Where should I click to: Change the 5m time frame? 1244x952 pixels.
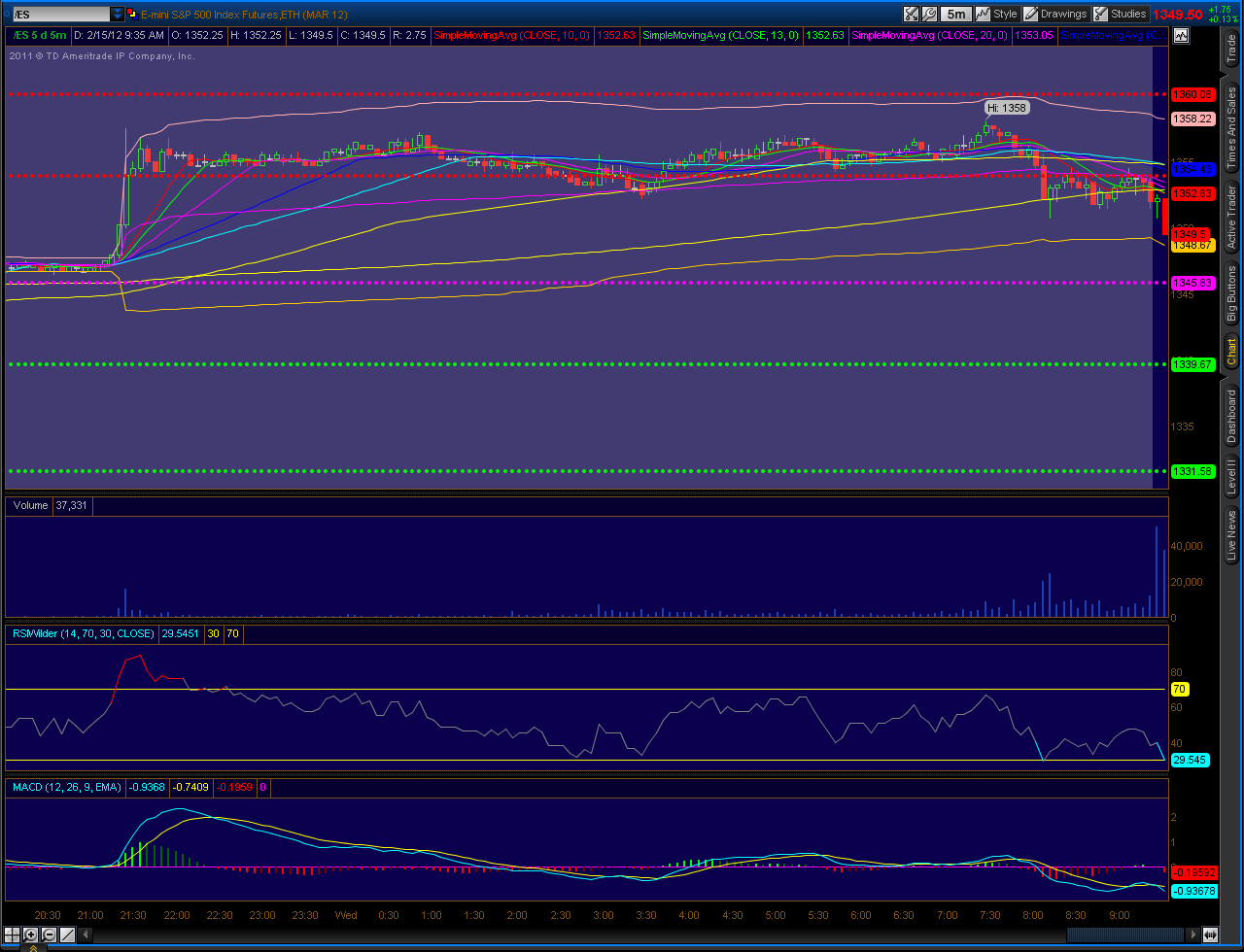tap(956, 14)
